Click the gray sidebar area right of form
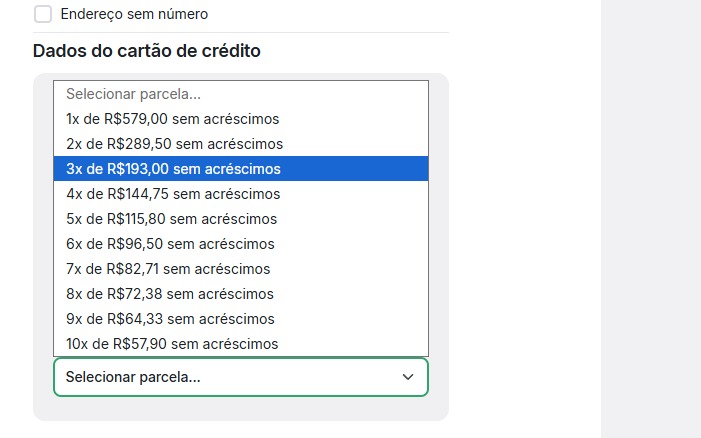This screenshot has height=438, width=701. [650, 220]
